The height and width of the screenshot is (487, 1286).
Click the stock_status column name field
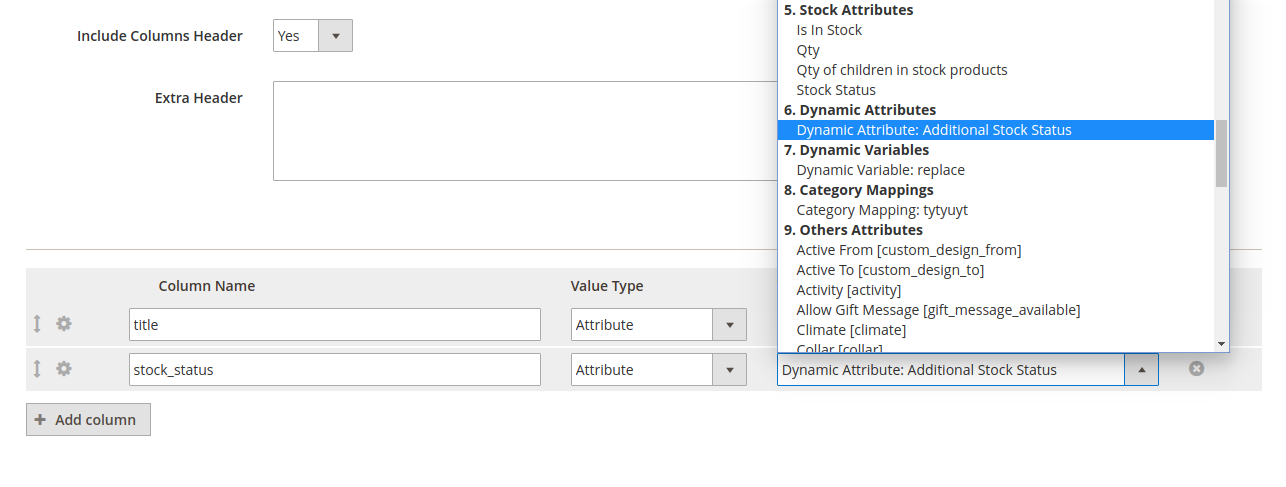coord(335,370)
